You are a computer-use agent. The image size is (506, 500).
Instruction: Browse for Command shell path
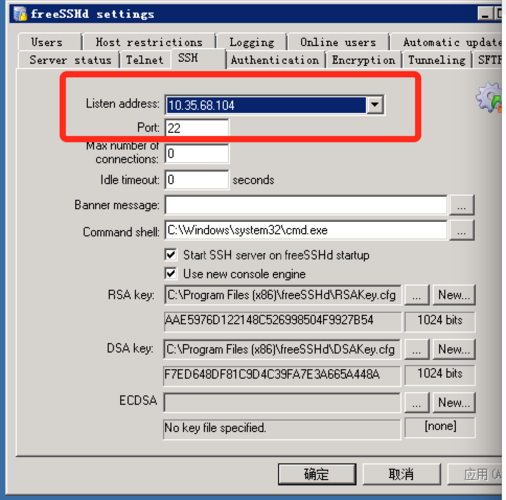(462, 230)
